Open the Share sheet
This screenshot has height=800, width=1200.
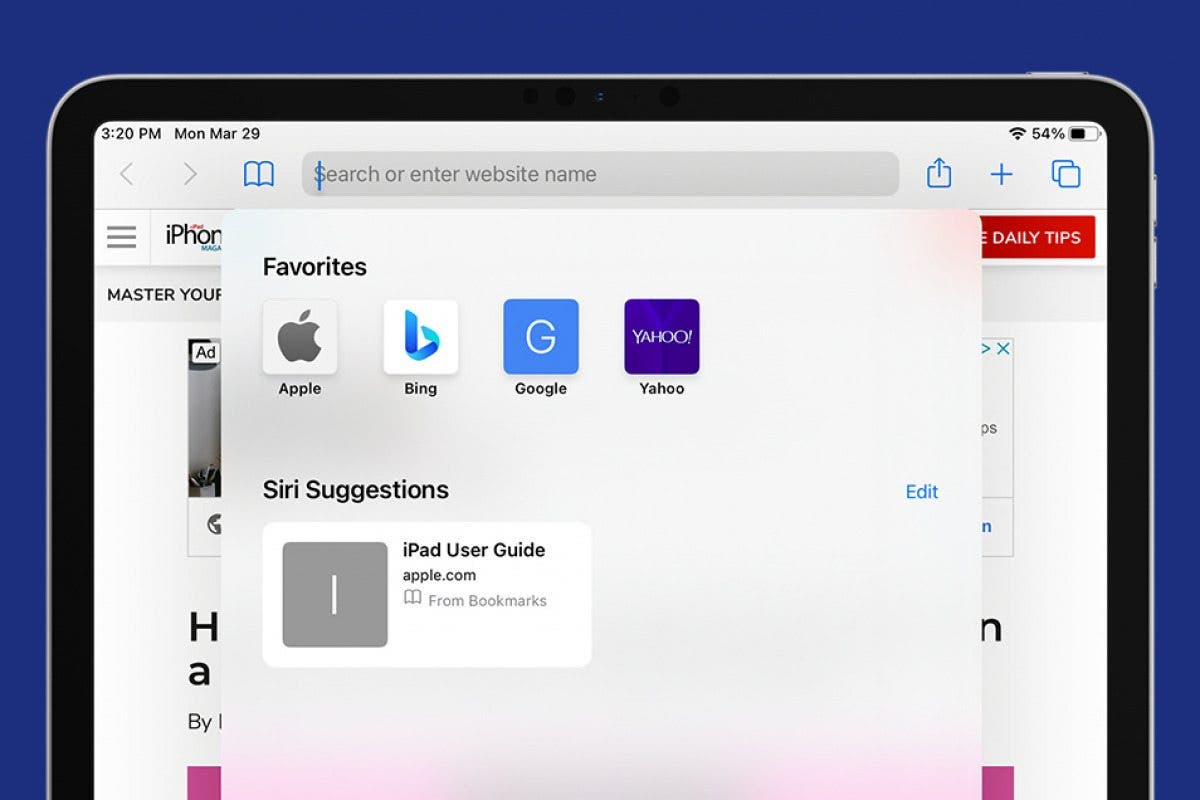(x=938, y=173)
